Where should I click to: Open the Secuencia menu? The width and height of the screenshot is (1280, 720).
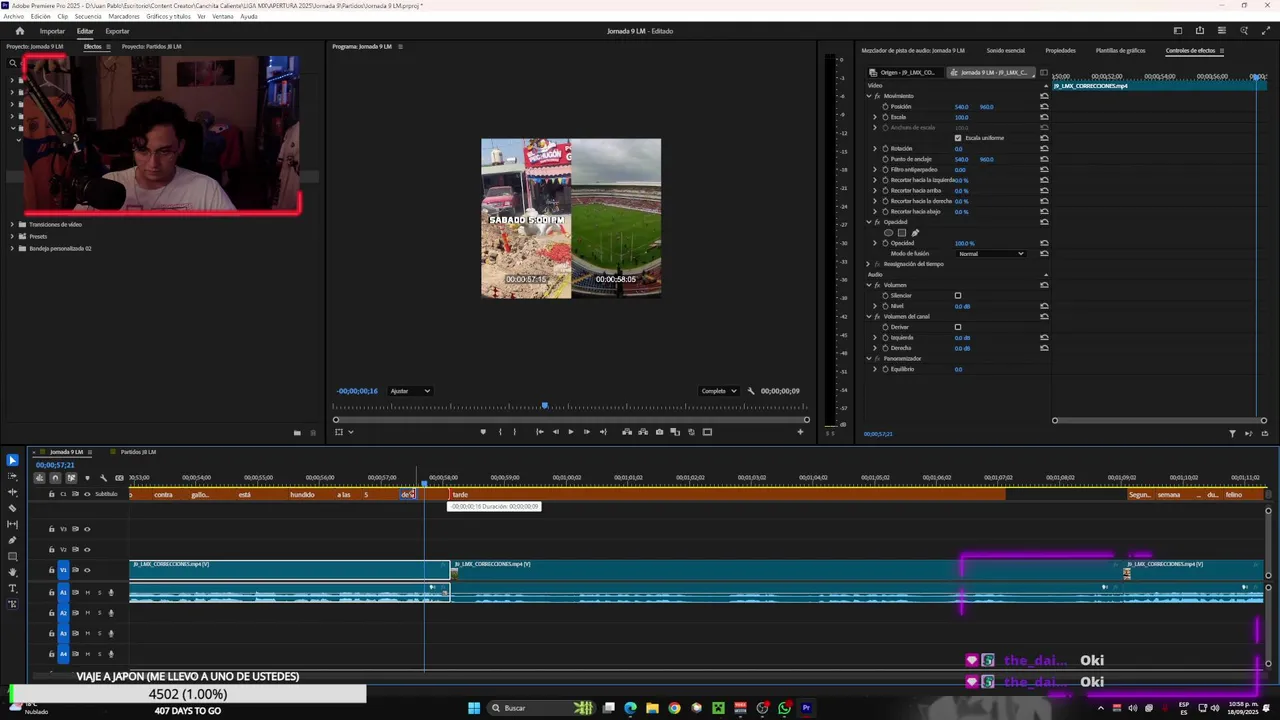pyautogui.click(x=88, y=17)
